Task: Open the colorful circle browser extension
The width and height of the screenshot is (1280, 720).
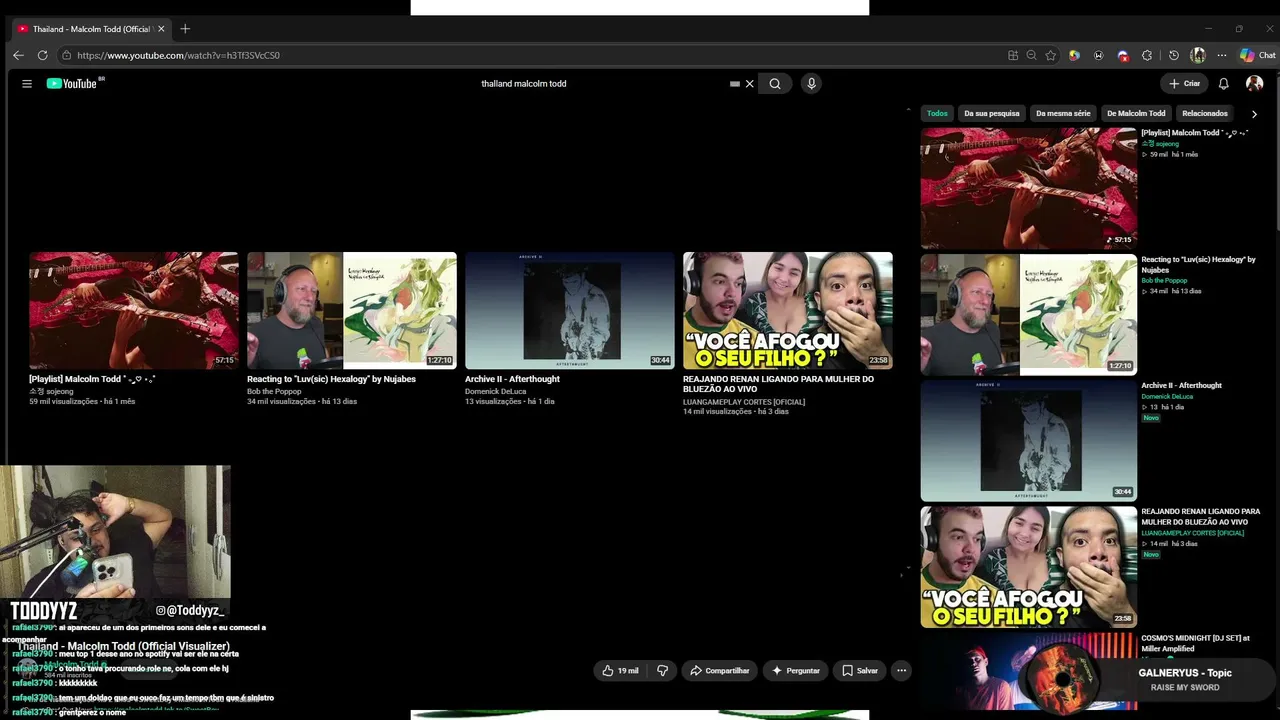Action: tap(1074, 55)
